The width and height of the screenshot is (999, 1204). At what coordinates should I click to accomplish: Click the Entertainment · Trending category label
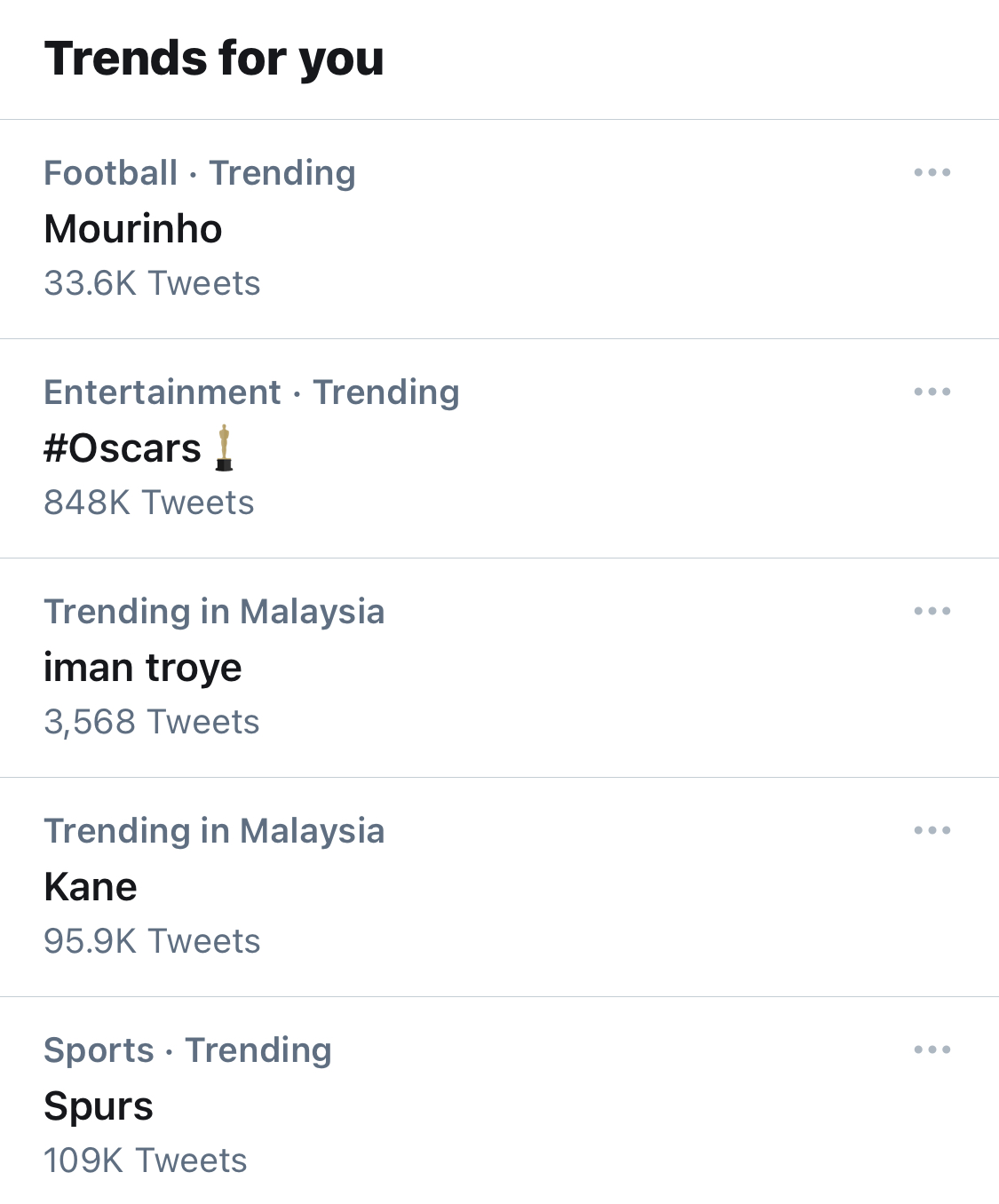click(252, 392)
